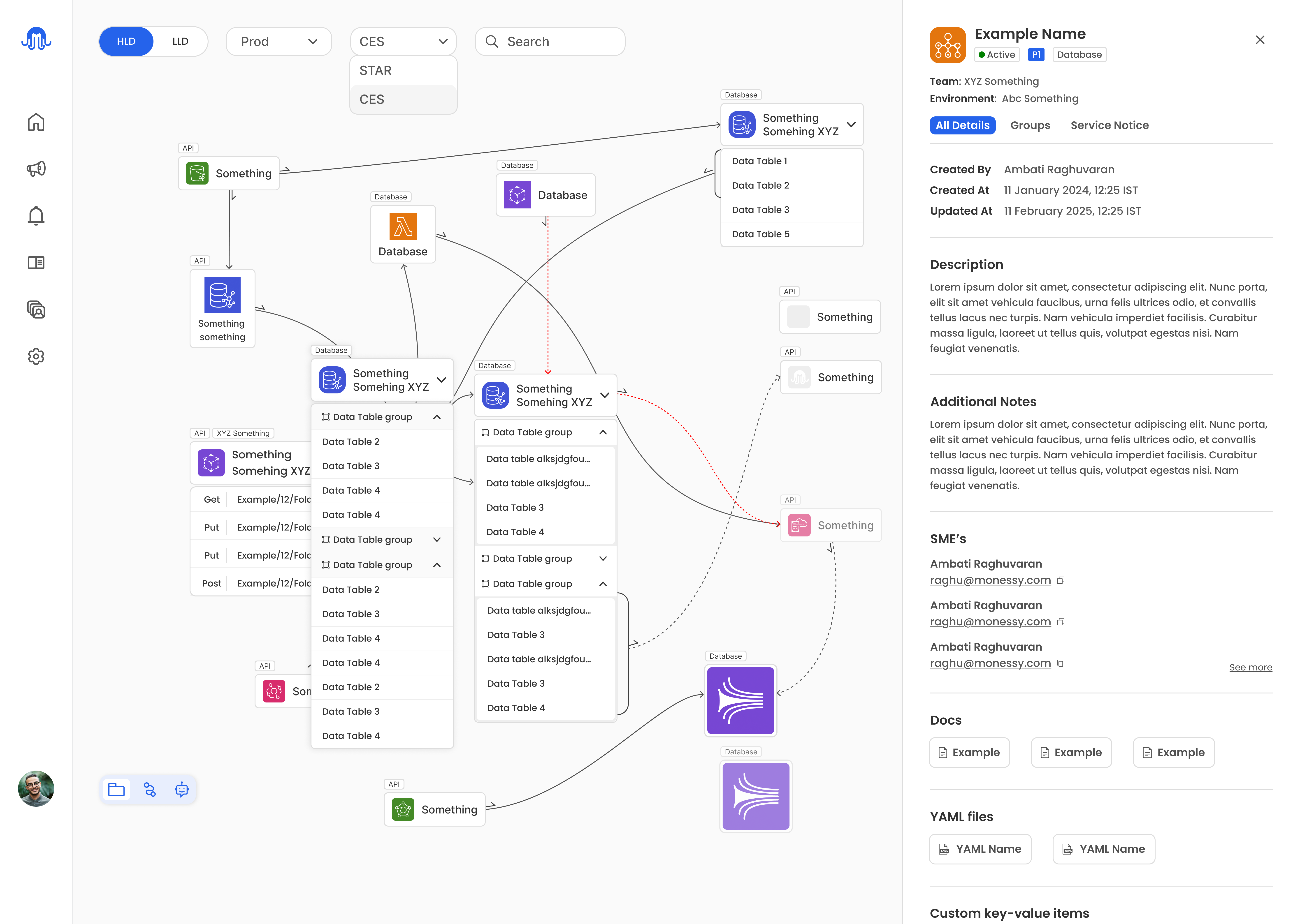Expand second Data Table group in center list
Viewport: 1300px width, 924px height.
click(603, 559)
